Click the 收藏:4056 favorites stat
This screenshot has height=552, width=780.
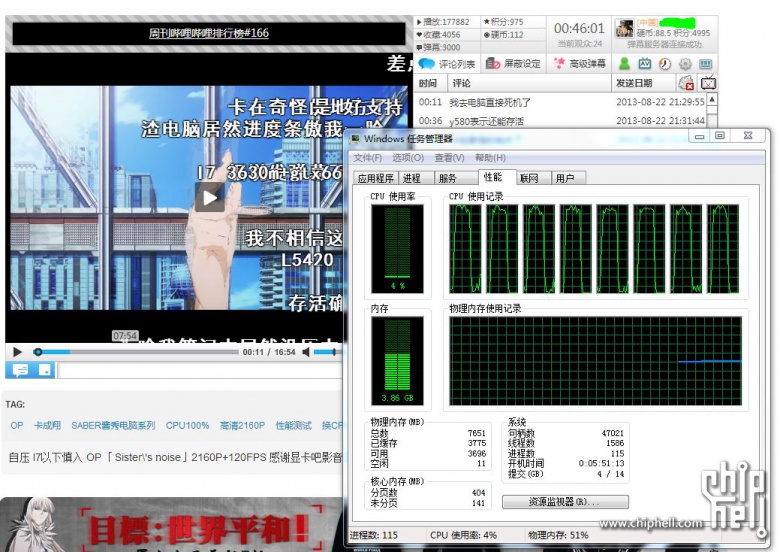(x=439, y=35)
